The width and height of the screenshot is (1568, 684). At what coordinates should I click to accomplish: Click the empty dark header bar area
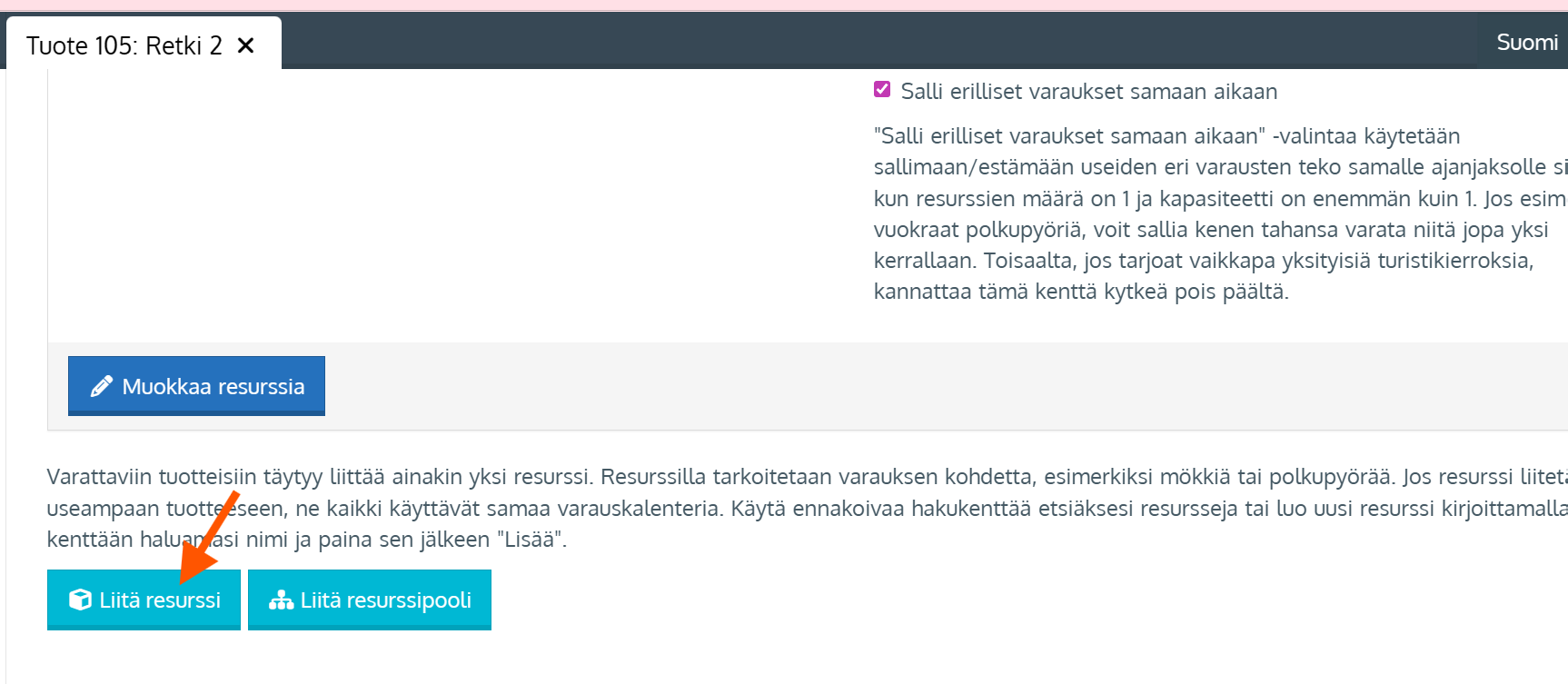click(818, 43)
